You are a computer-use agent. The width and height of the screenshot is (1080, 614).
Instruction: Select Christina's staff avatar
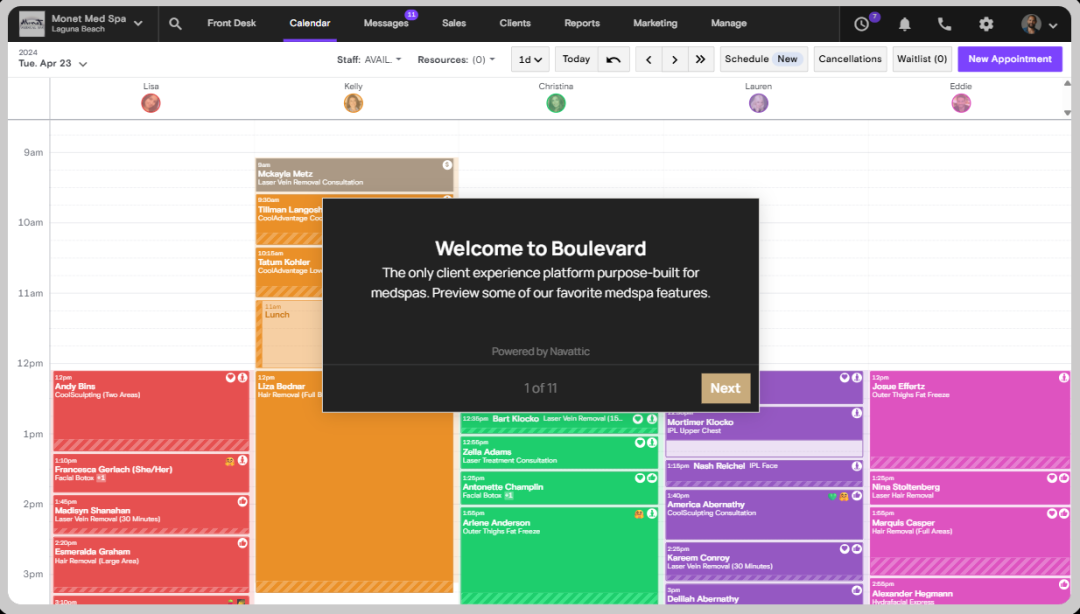[556, 103]
